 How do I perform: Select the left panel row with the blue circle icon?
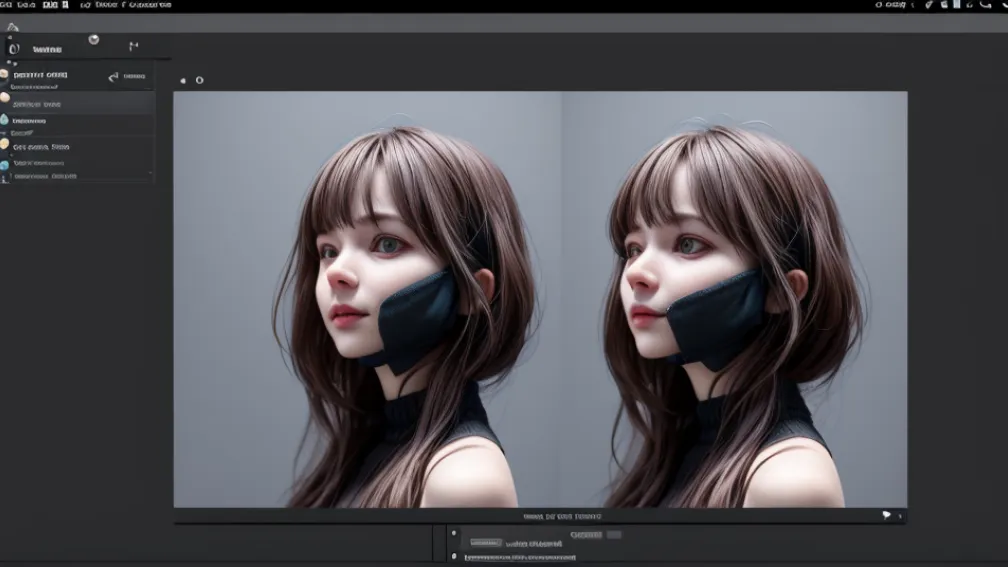pyautogui.click(x=77, y=163)
